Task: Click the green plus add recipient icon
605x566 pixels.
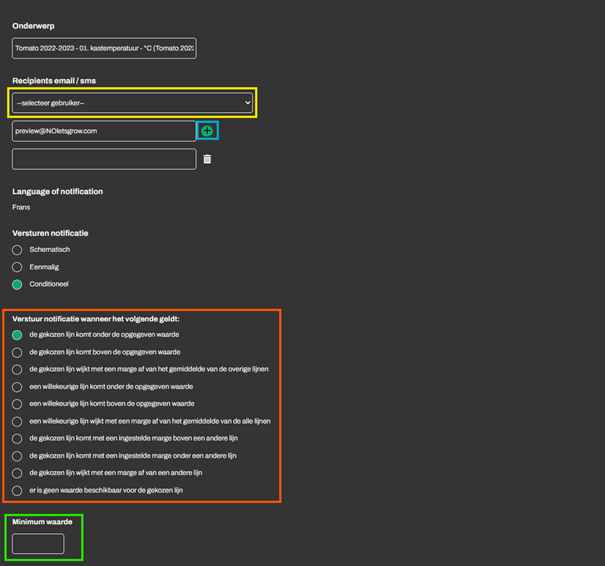Action: click(x=207, y=131)
